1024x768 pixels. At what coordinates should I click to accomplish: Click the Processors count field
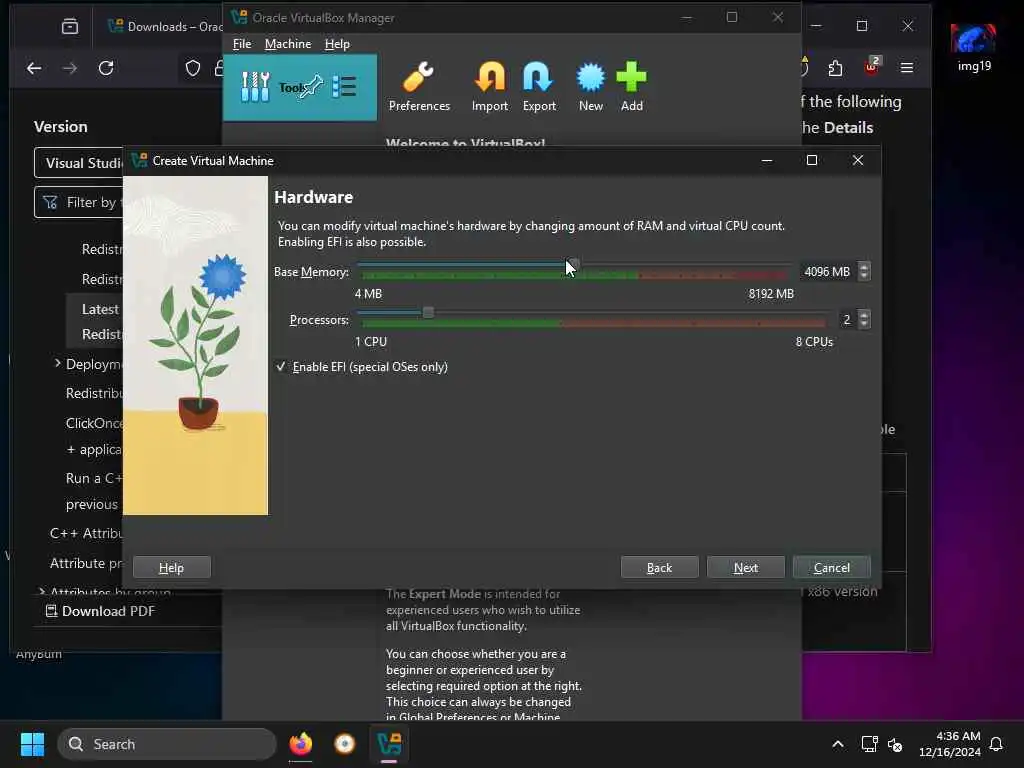pyautogui.click(x=847, y=319)
